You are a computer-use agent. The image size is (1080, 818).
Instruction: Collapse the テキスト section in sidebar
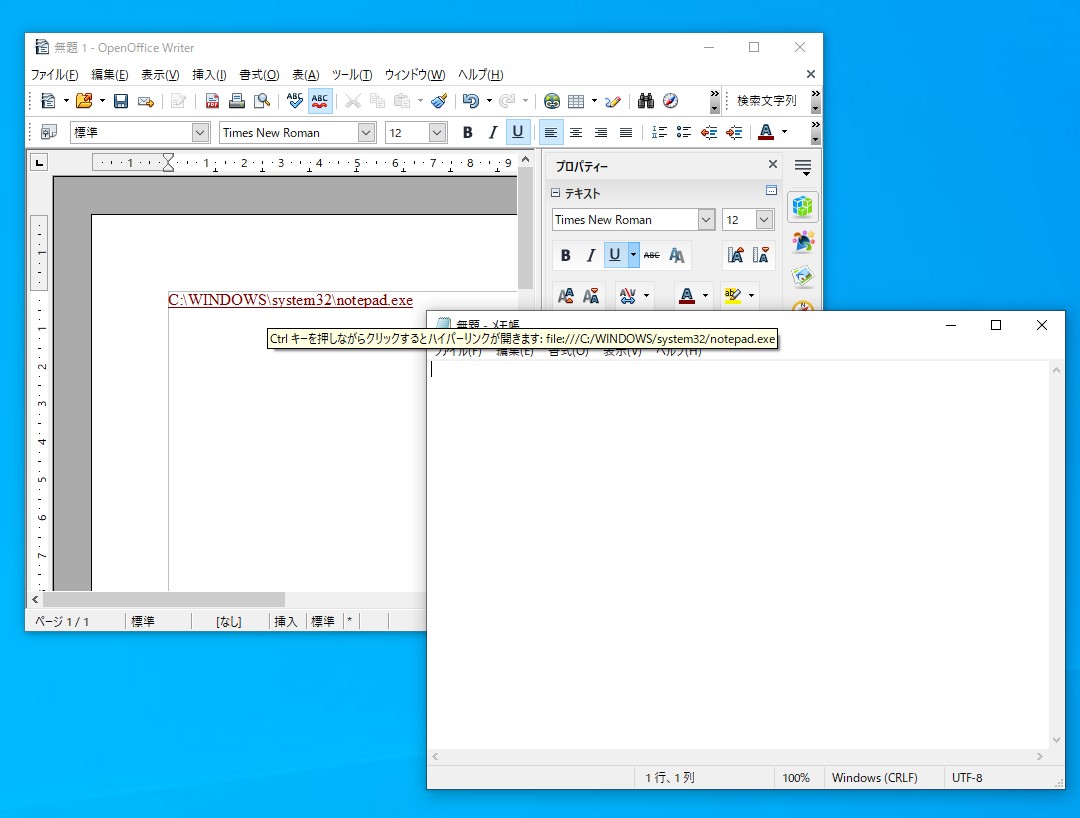pyautogui.click(x=555, y=193)
